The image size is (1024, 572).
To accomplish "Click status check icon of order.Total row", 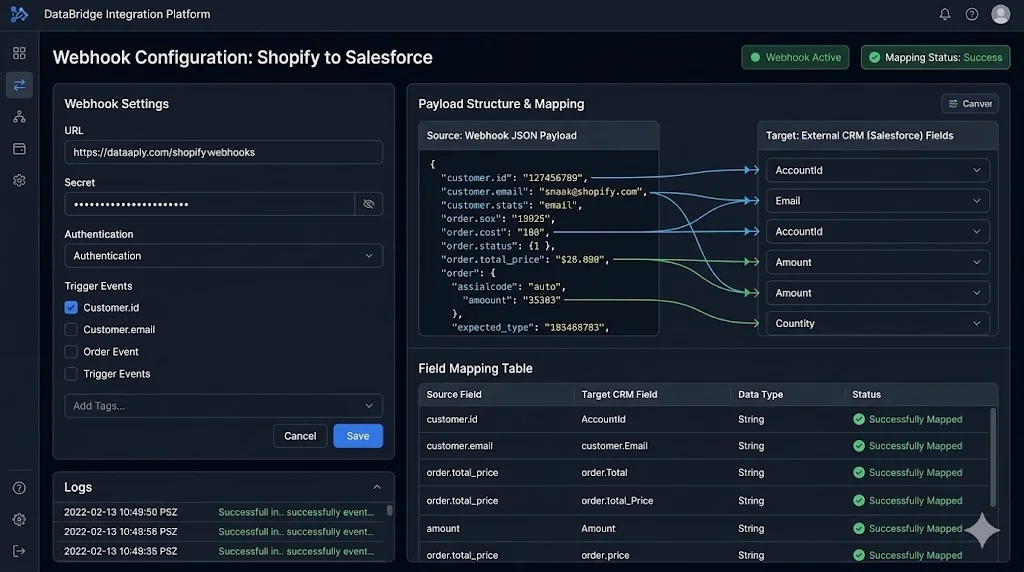I will point(859,472).
